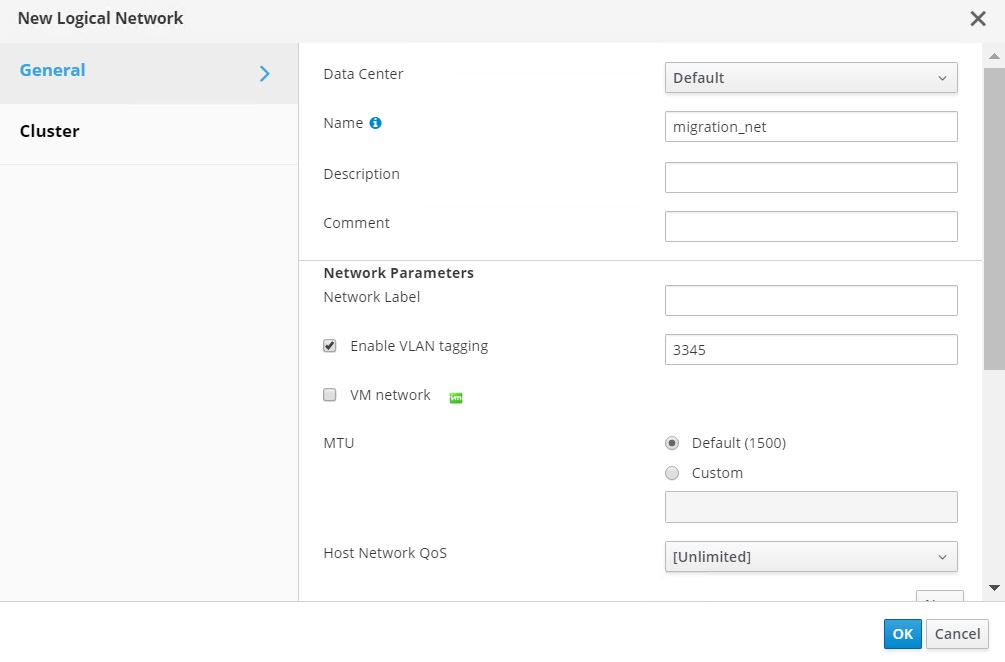Select Default (1500) MTU option
This screenshot has height=662, width=1005.
click(x=672, y=443)
